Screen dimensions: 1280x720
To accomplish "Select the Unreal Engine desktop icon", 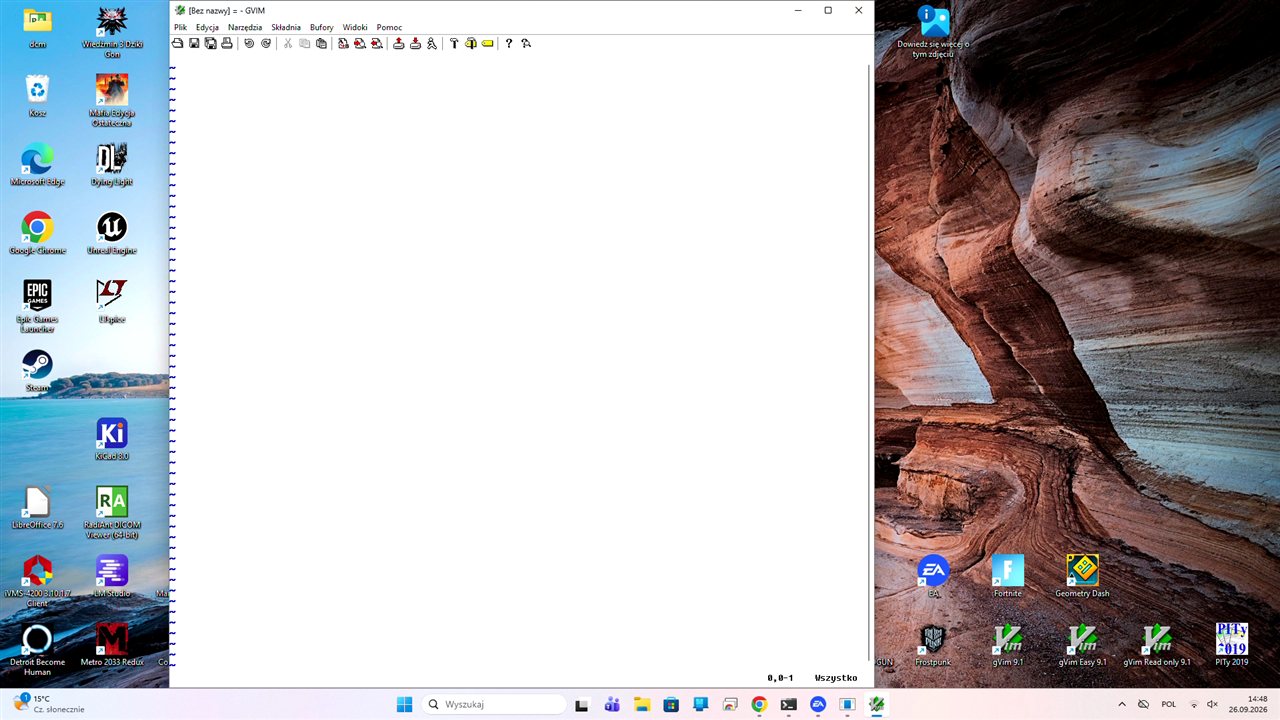I will 112,233.
